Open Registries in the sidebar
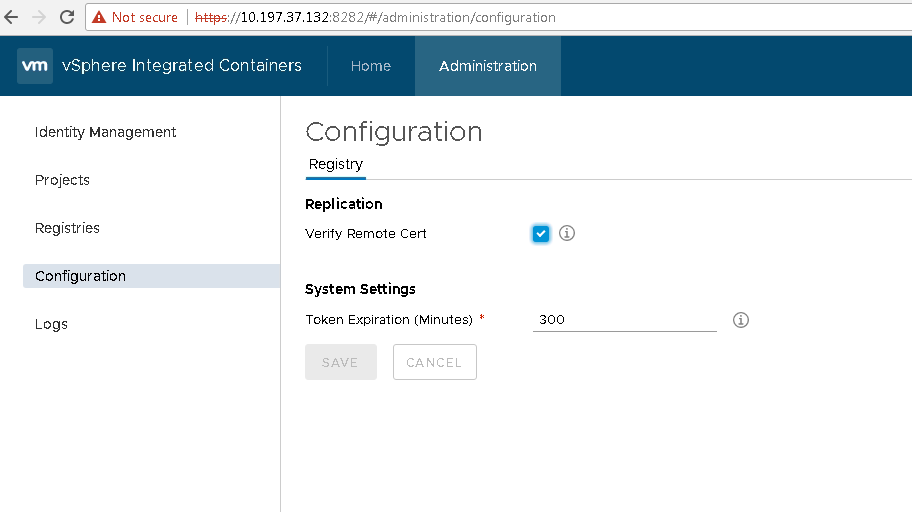 pos(67,228)
